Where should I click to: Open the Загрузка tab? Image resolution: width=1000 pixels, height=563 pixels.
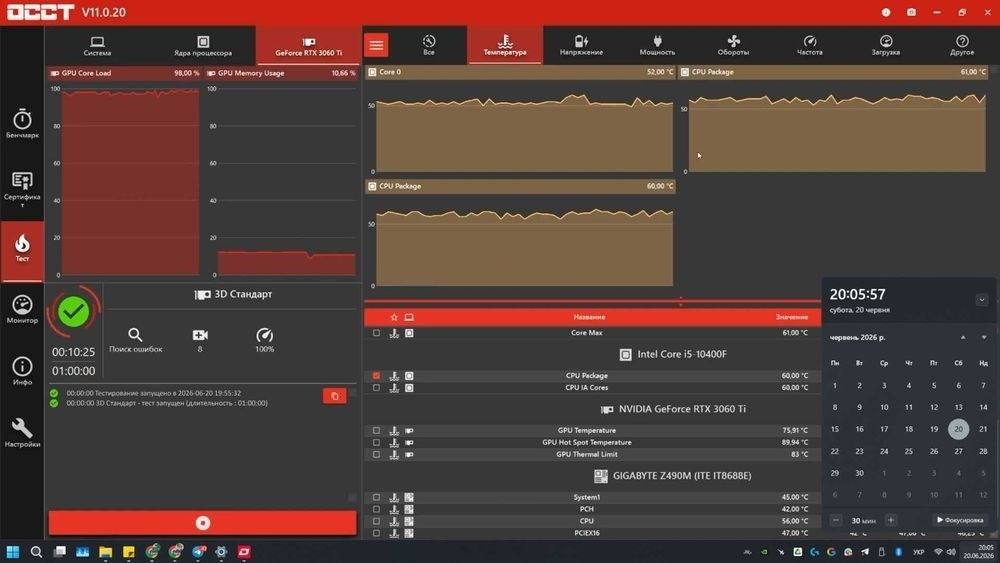885,45
